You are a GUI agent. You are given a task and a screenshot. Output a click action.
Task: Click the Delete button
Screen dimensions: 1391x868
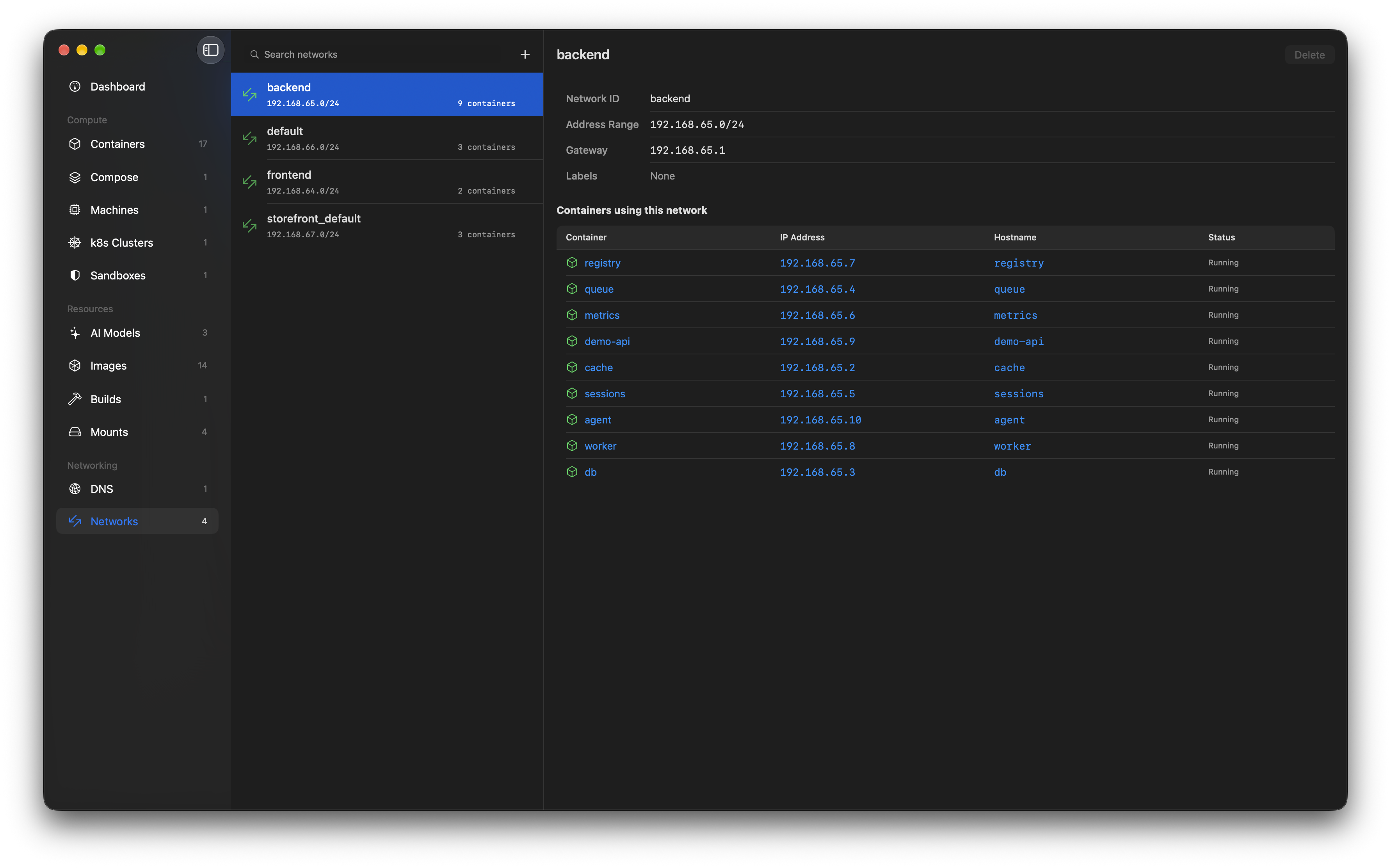(1309, 55)
